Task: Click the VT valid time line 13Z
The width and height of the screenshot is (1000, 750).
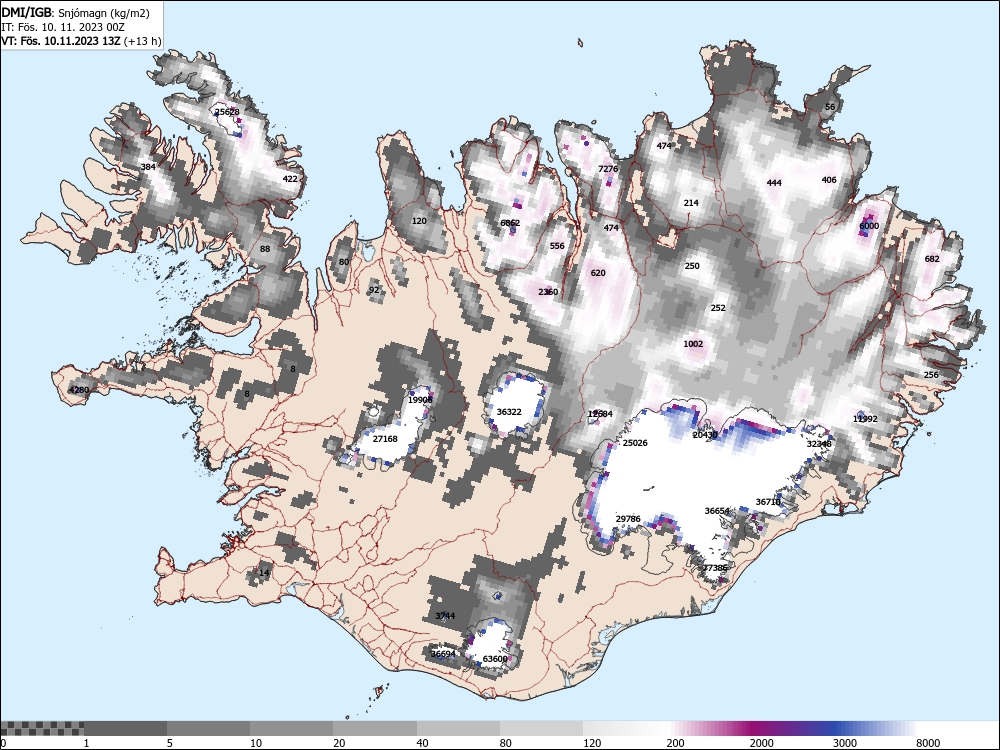Action: click(81, 41)
